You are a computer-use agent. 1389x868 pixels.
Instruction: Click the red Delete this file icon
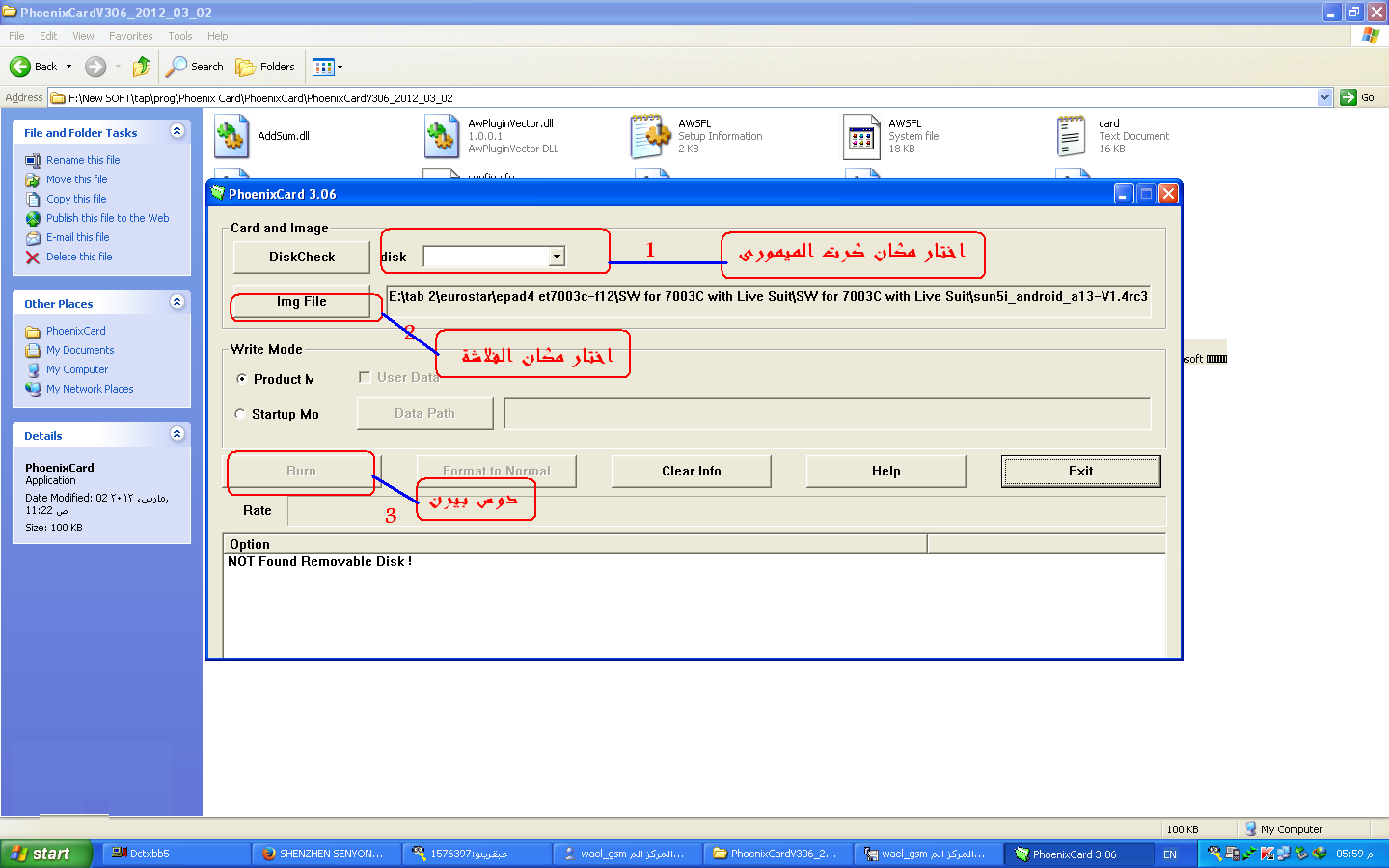pyautogui.click(x=33, y=257)
